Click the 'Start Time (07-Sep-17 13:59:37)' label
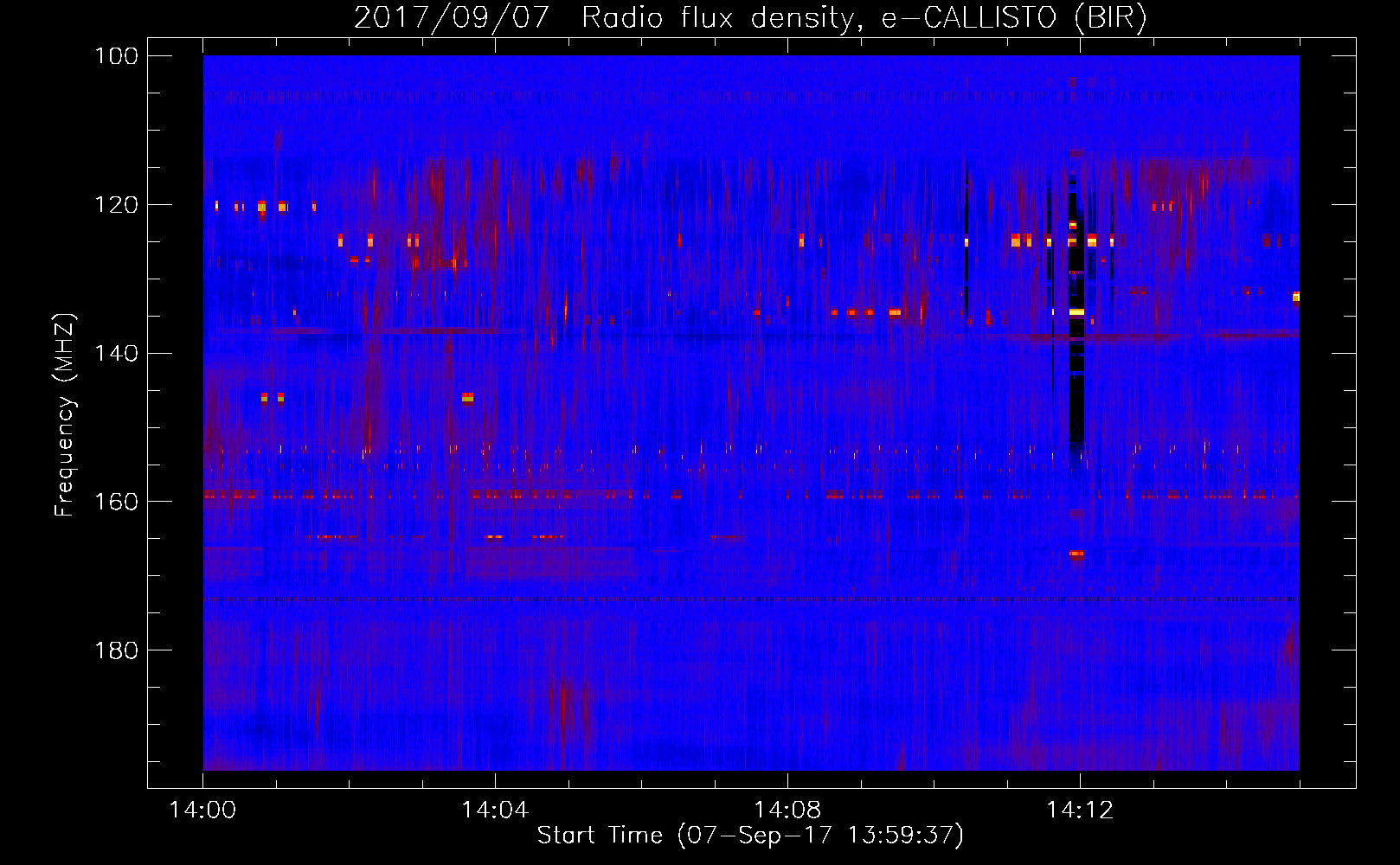The height and width of the screenshot is (865, 1400). click(x=750, y=836)
